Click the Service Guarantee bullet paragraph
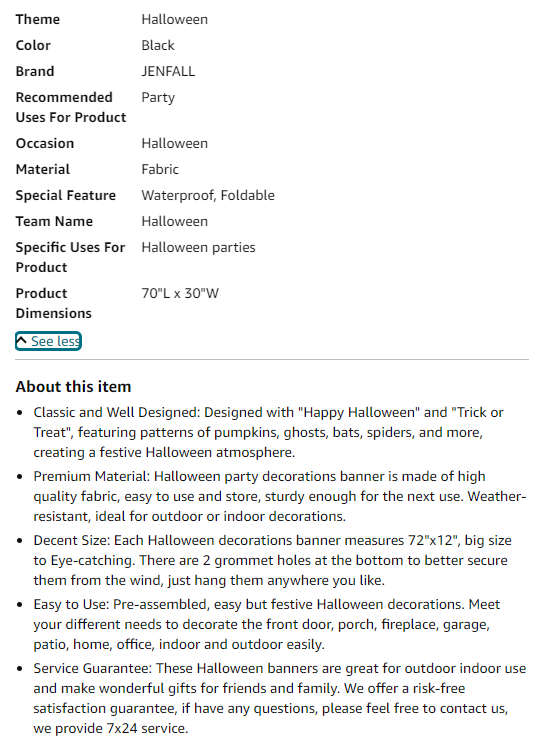 point(280,698)
